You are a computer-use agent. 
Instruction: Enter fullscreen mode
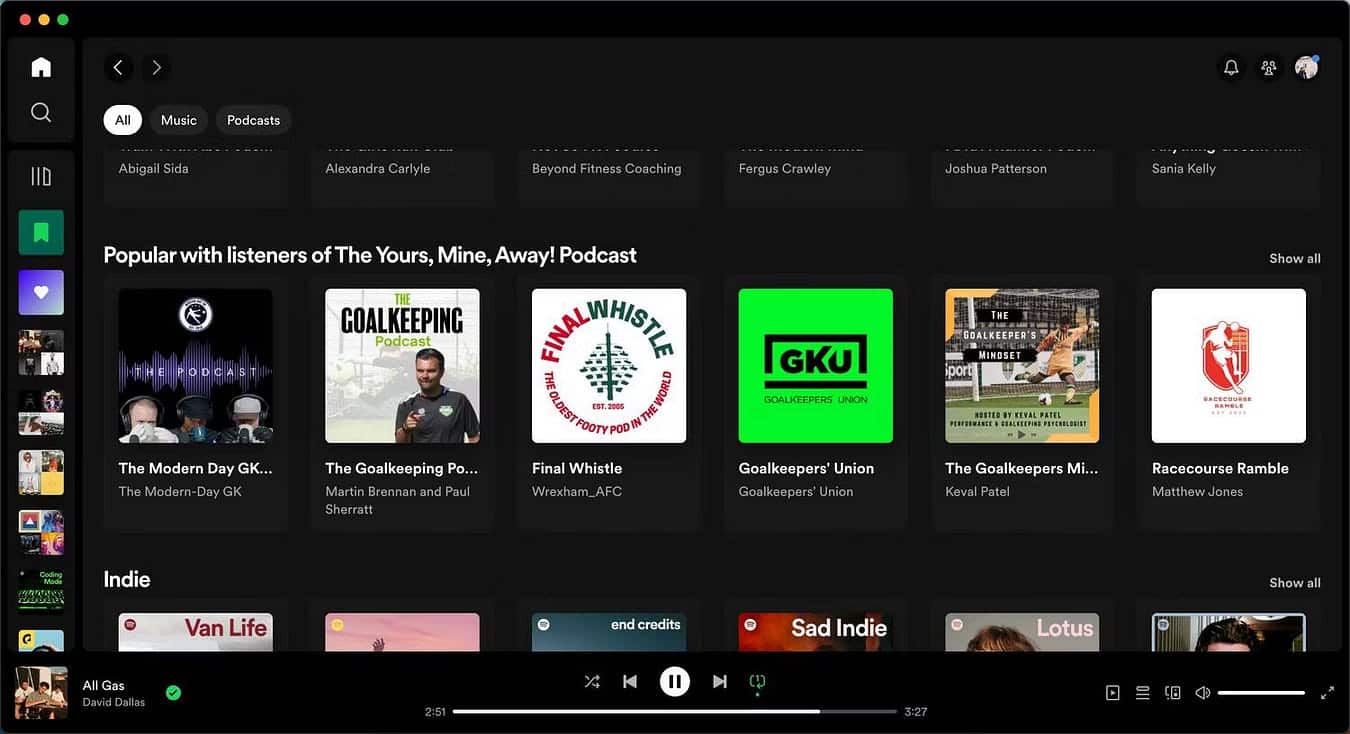(1328, 692)
